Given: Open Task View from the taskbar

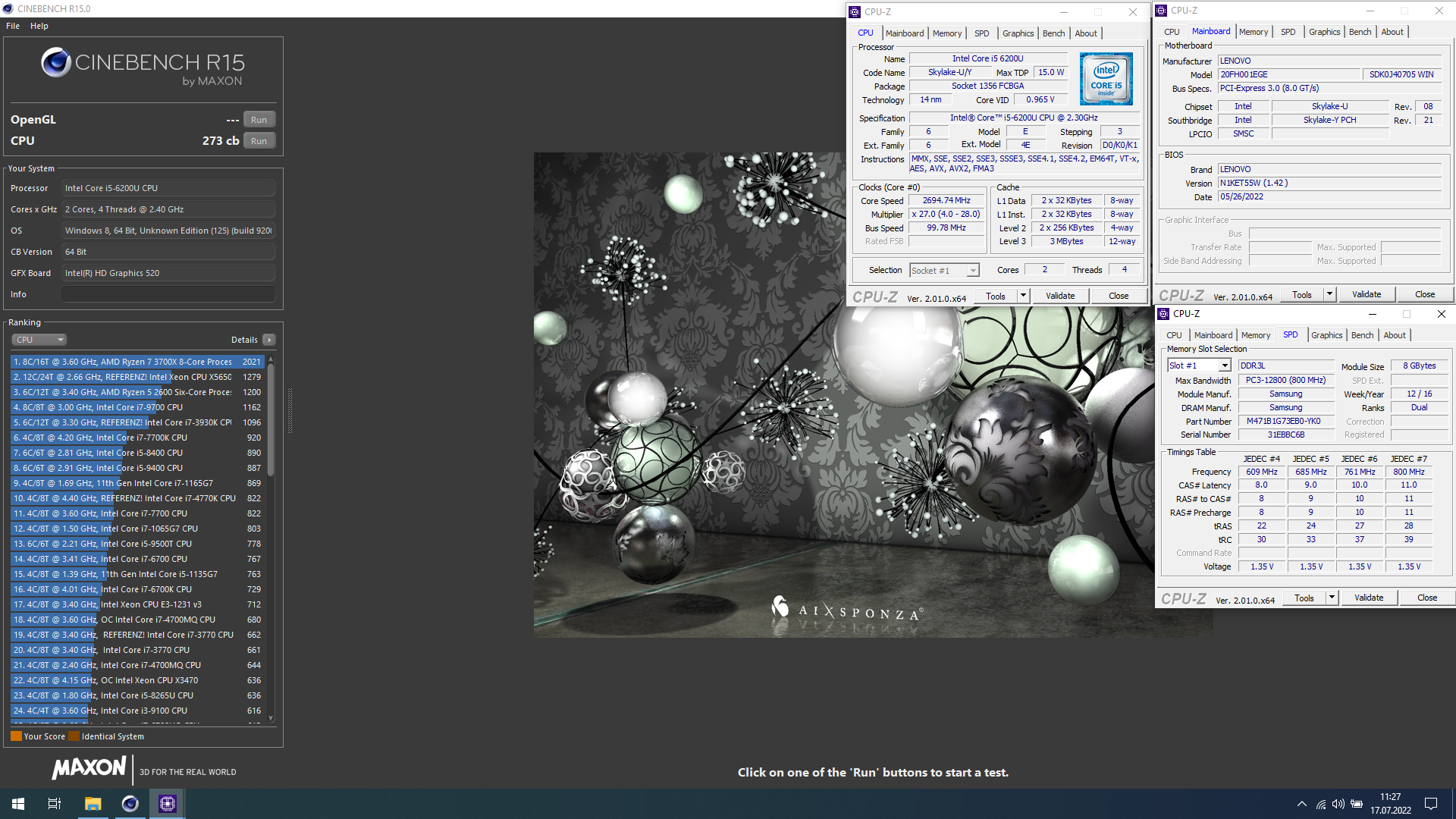Looking at the screenshot, I should click(x=55, y=804).
